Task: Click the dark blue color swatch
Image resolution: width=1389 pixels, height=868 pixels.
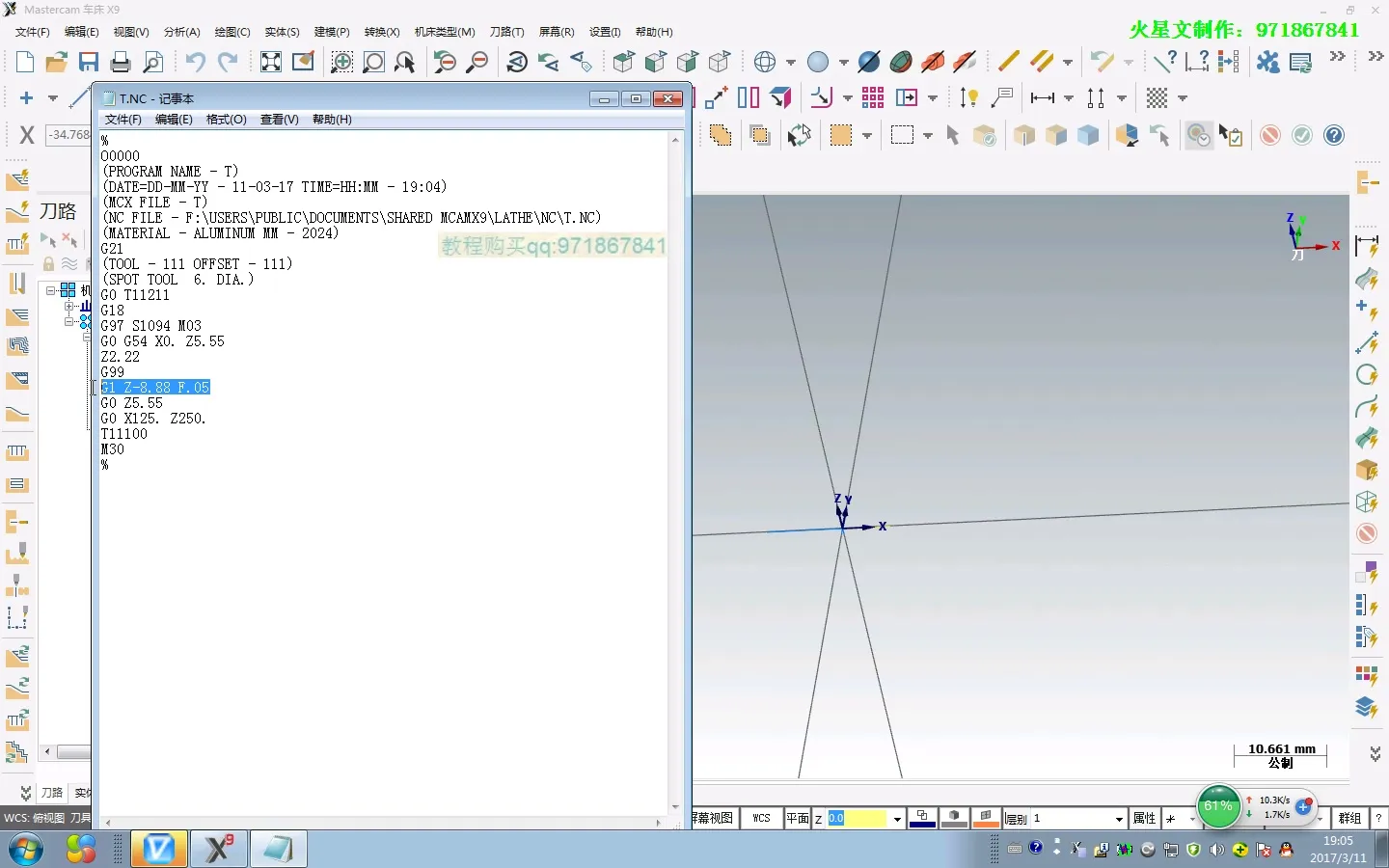Action: tap(922, 818)
